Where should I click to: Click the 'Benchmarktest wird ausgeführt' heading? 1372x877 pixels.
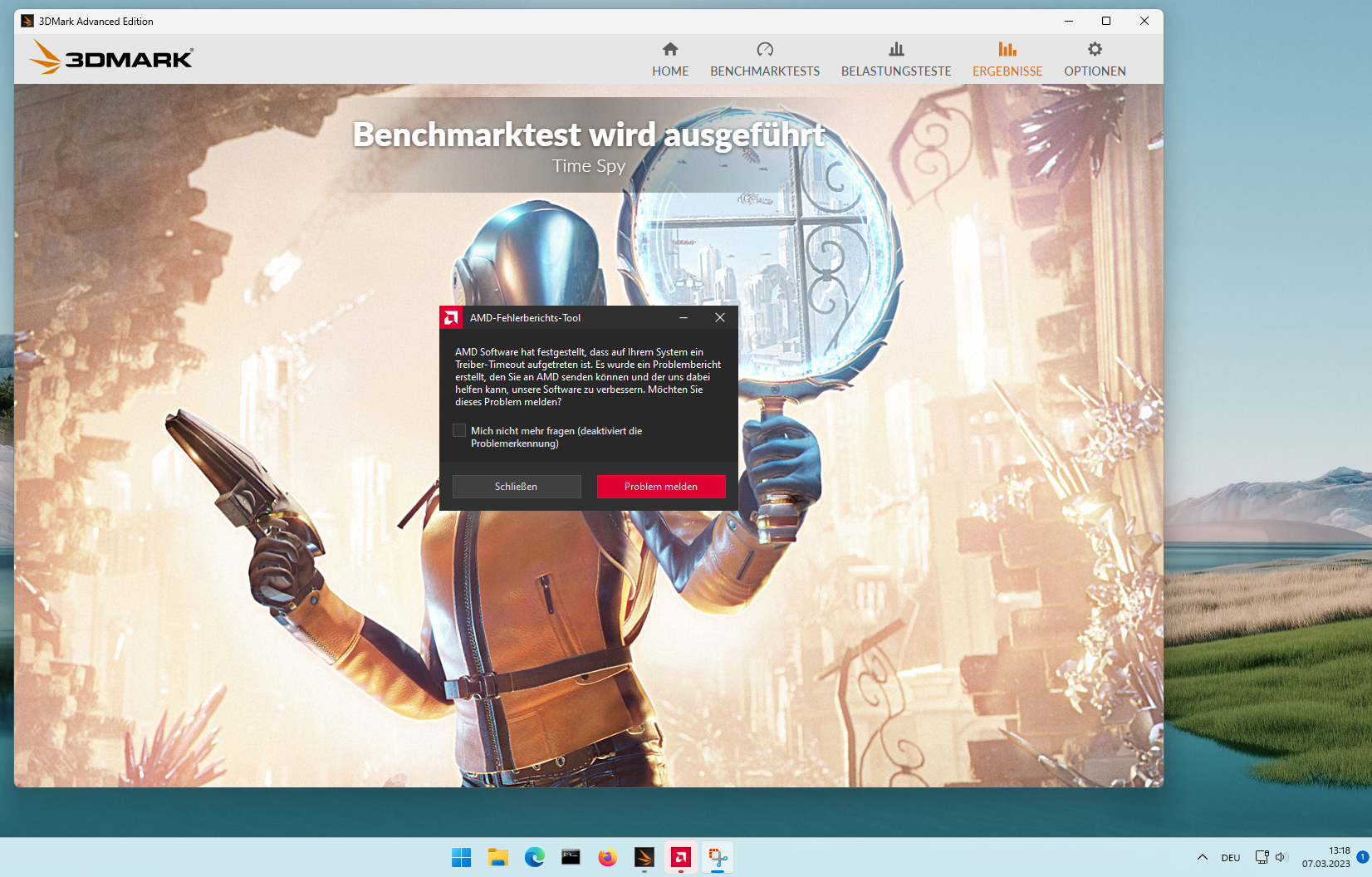(x=589, y=135)
